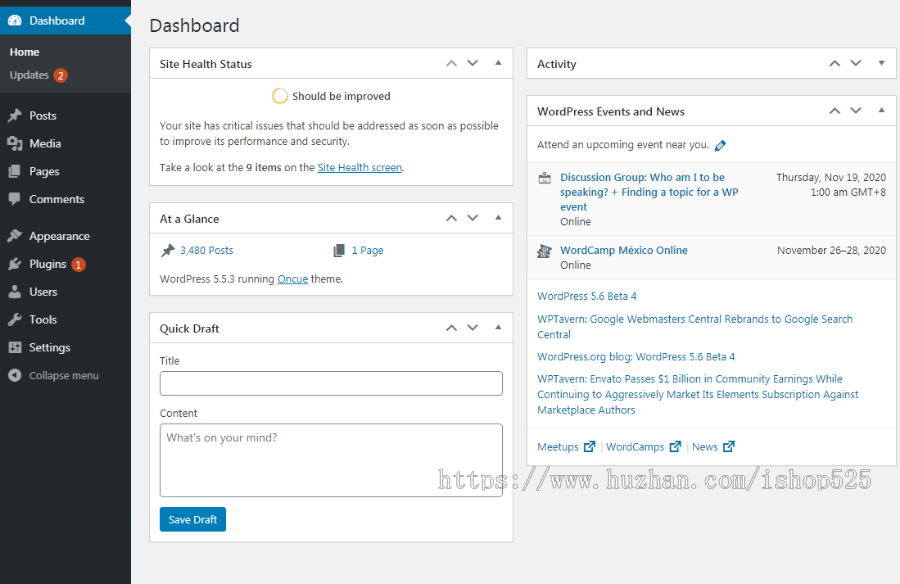This screenshot has height=584, width=900.
Task: Move Quick Draft widget up
Action: (452, 328)
